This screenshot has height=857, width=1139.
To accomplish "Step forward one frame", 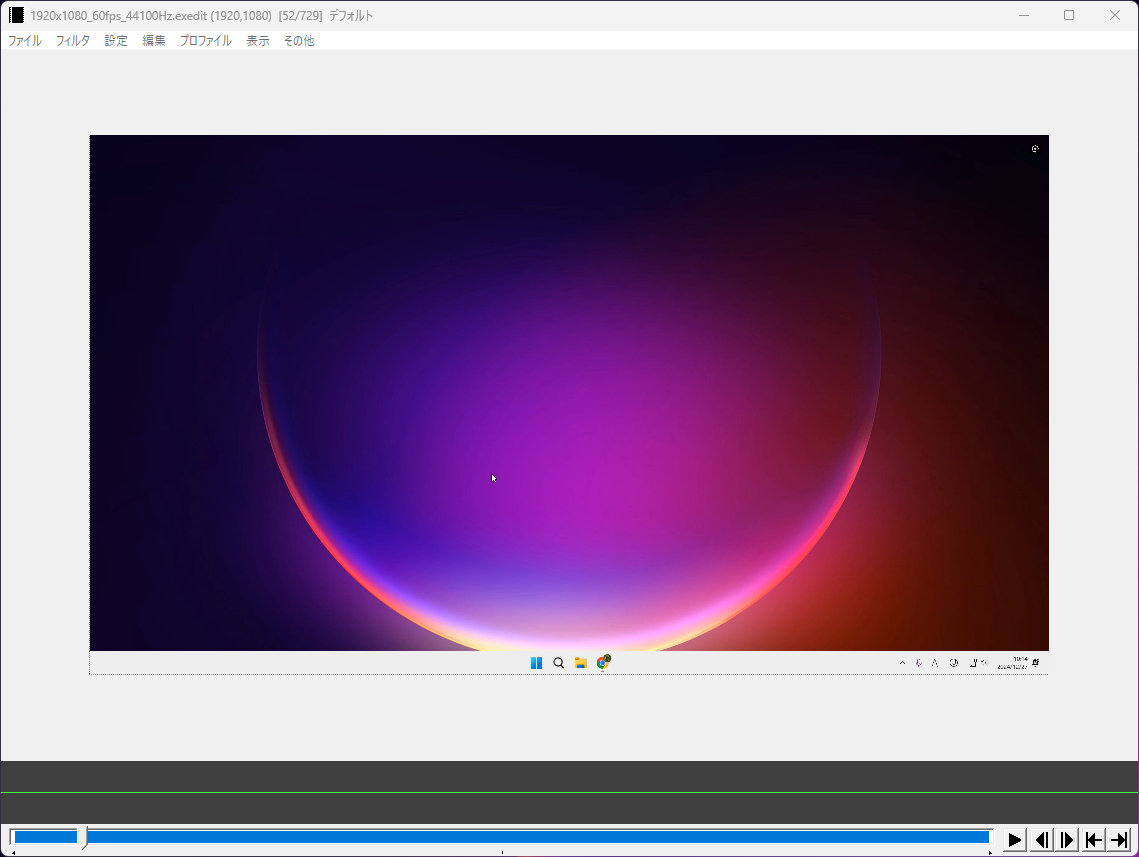I will point(1068,840).
